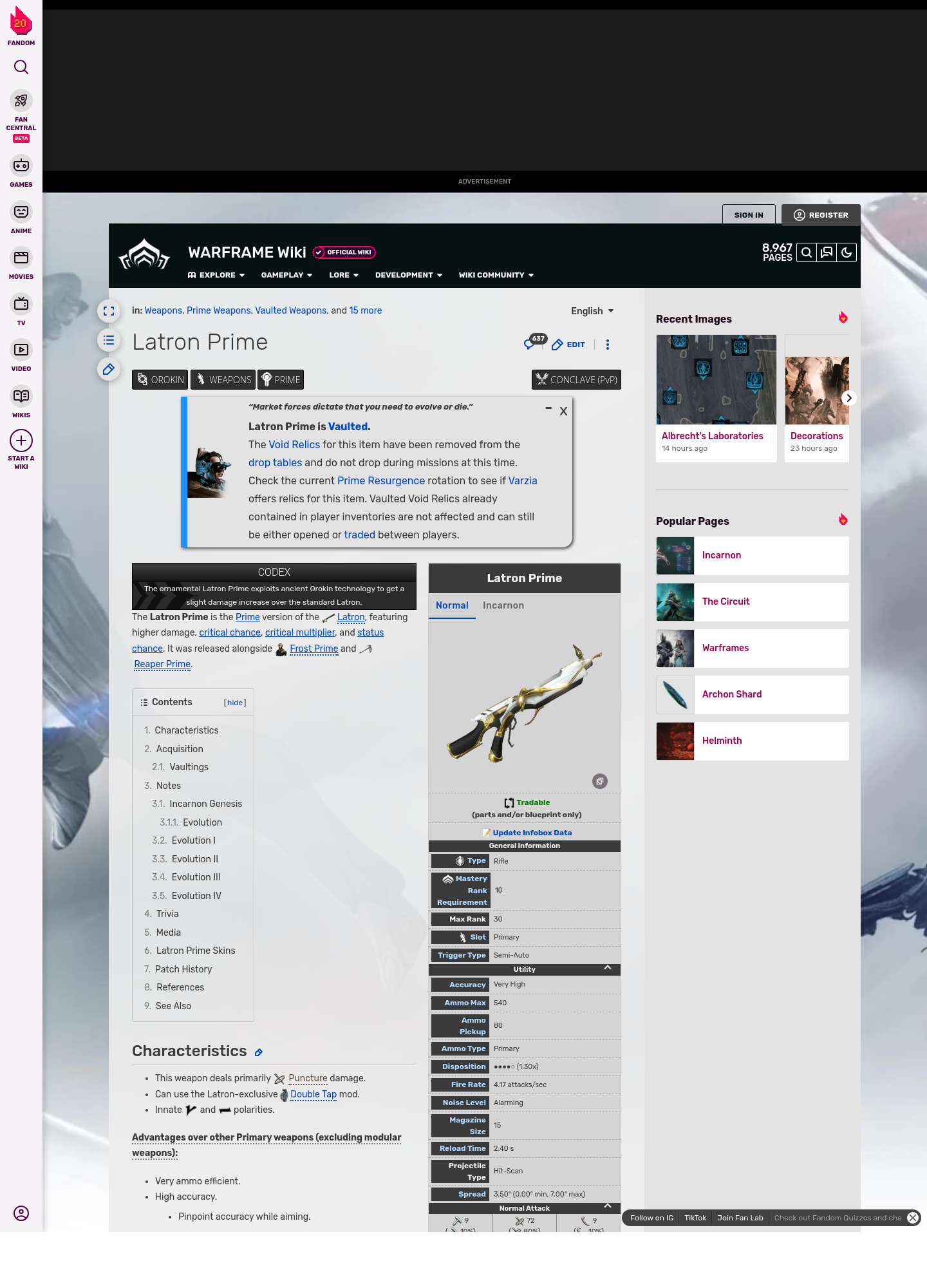The image size is (927, 1288).
Task: Open the TV sidebar icon
Action: [x=21, y=303]
